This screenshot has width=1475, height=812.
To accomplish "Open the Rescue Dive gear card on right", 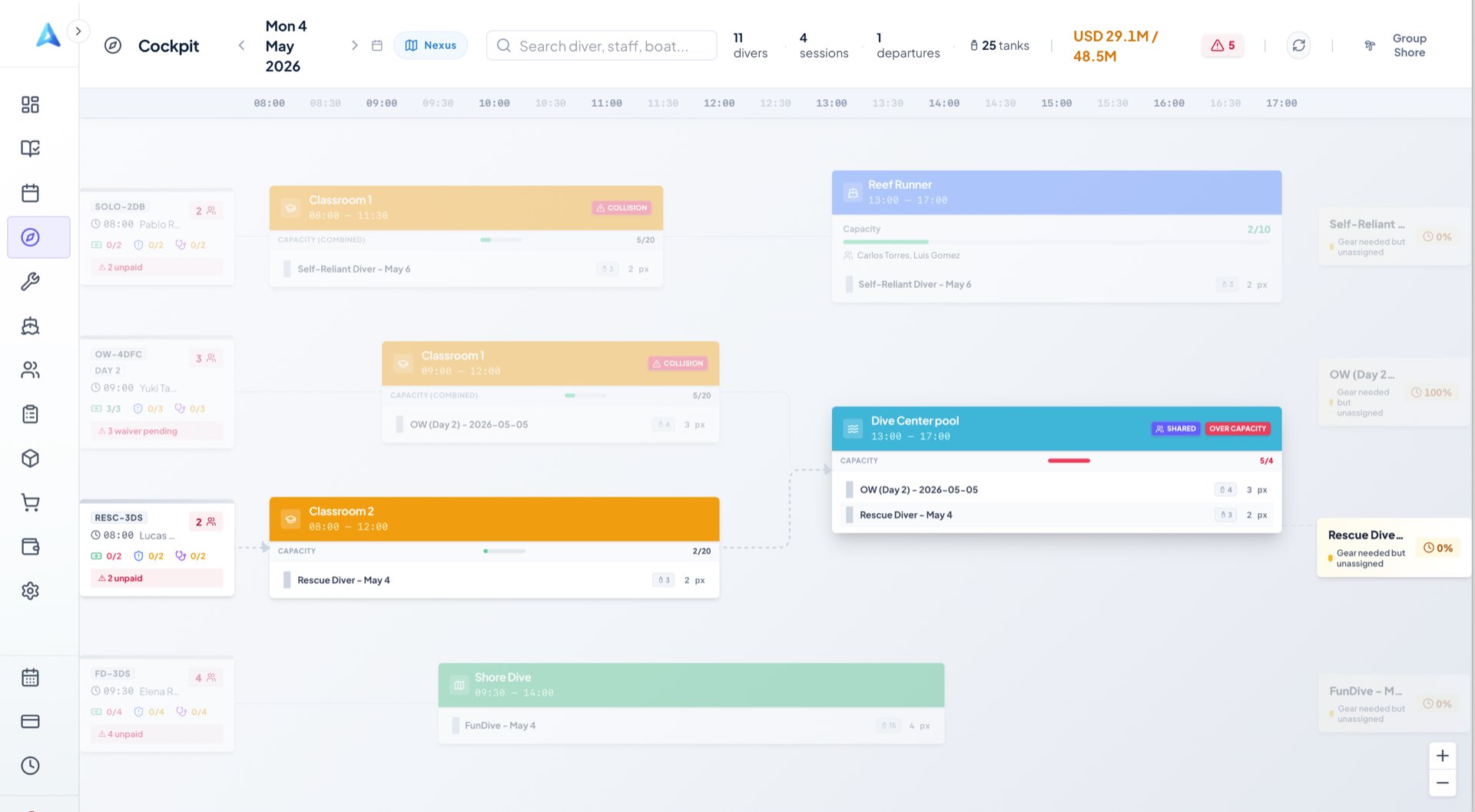I will pos(1394,548).
